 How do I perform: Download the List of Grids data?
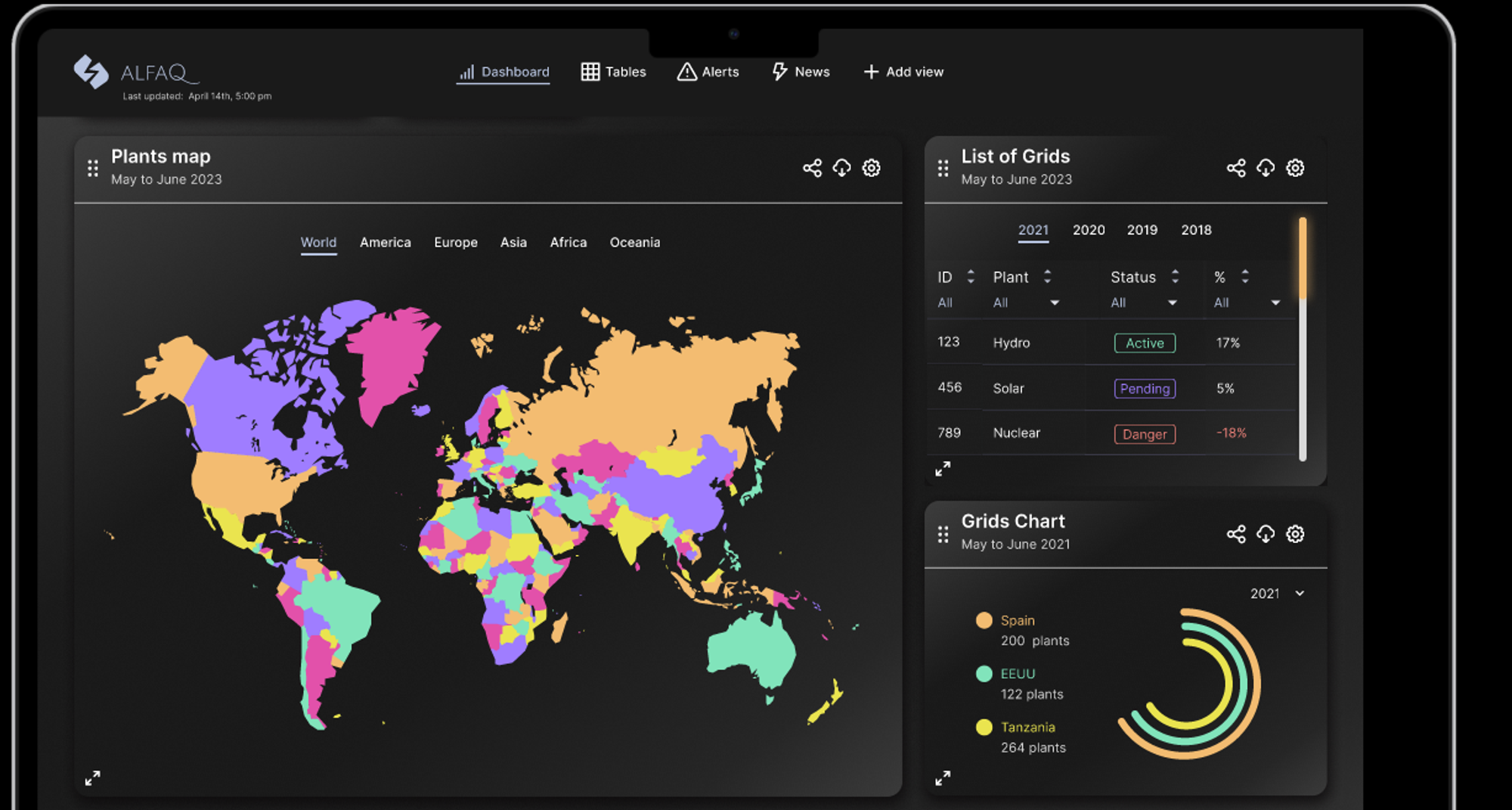click(1266, 168)
